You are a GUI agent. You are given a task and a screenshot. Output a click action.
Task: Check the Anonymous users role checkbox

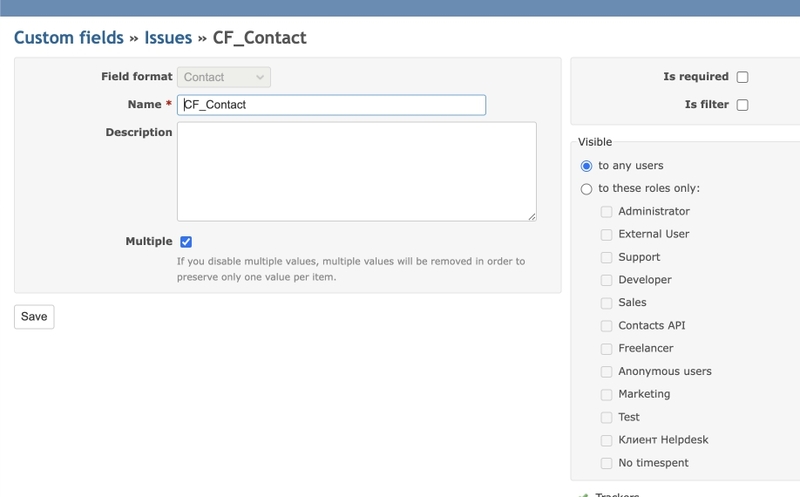(x=607, y=372)
